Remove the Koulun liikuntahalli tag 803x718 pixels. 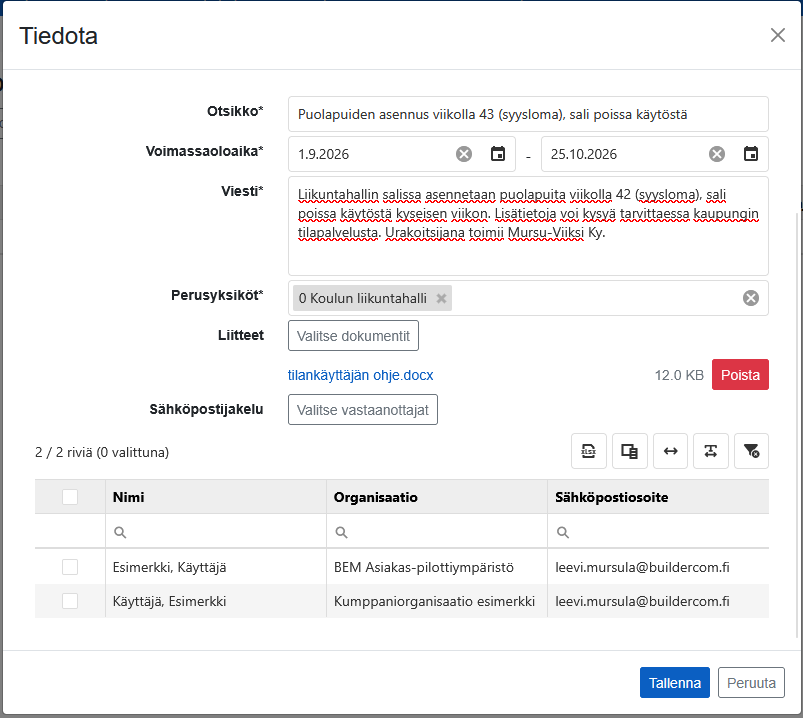pyautogui.click(x=441, y=299)
